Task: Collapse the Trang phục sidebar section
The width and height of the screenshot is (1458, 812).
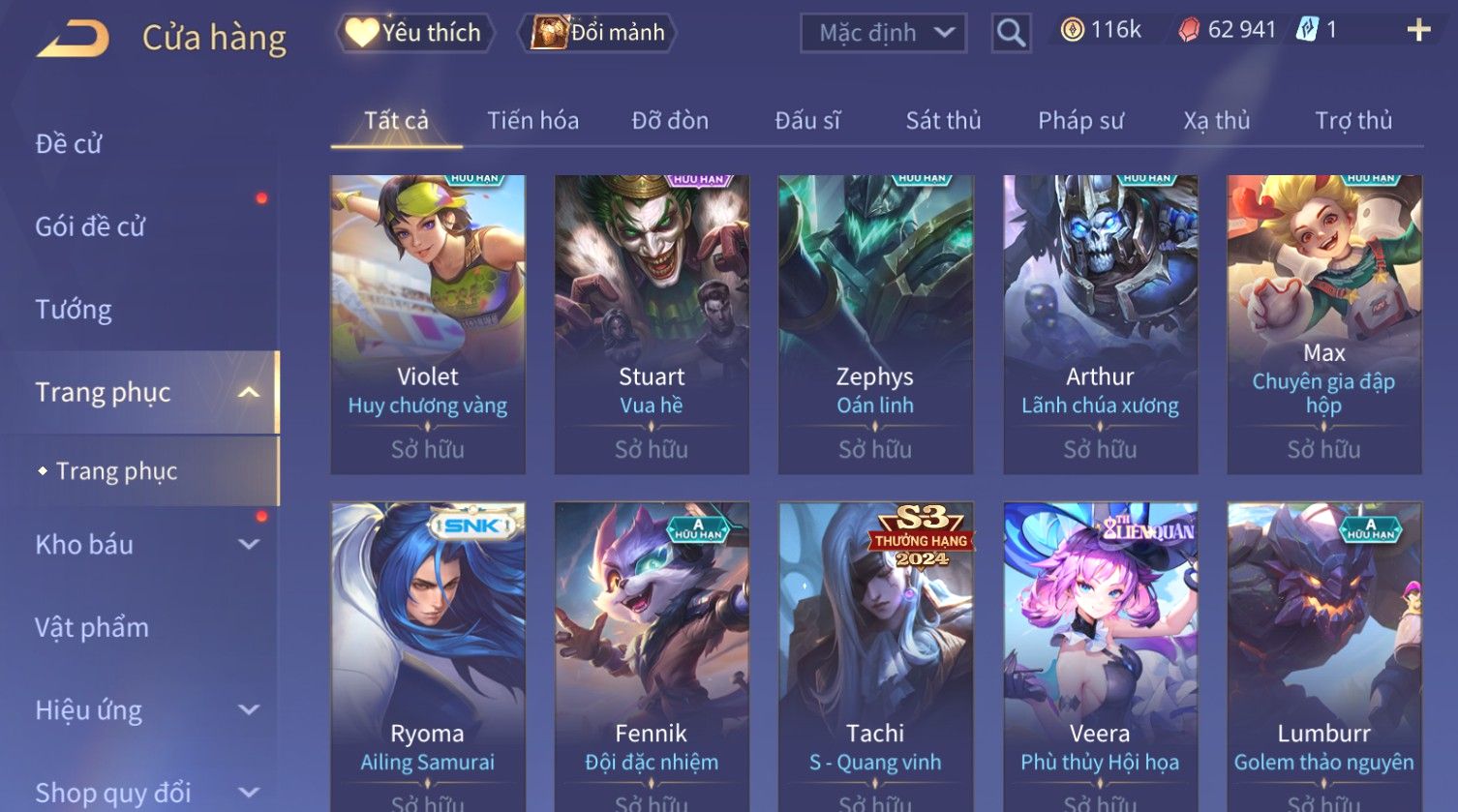Action: pyautogui.click(x=249, y=392)
